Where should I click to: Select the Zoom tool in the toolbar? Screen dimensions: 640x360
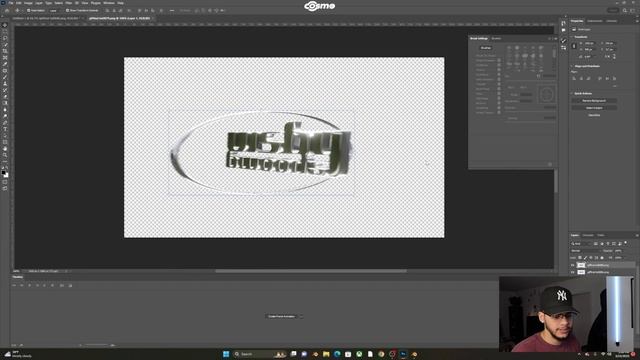[x=5, y=155]
